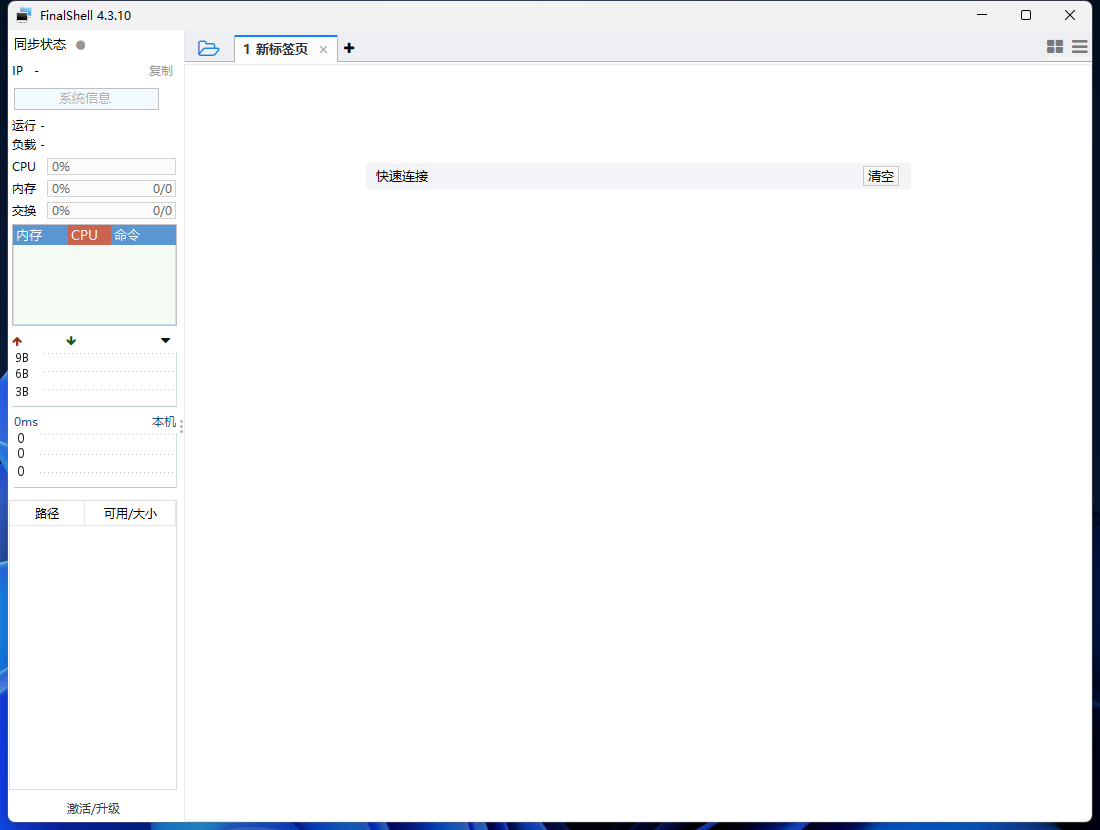Viewport: 1100px width, 830px height.
Task: Close the 新标签页 tab
Action: (323, 49)
